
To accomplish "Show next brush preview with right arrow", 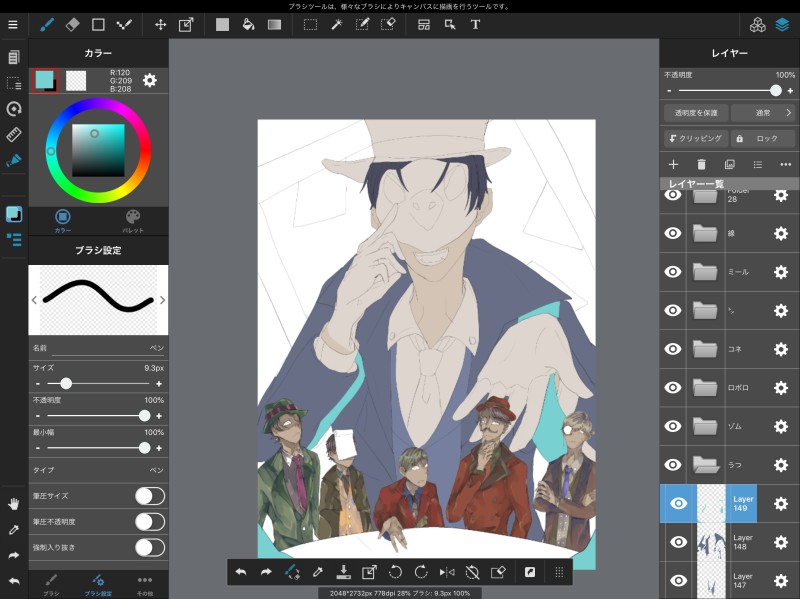I will click(162, 299).
